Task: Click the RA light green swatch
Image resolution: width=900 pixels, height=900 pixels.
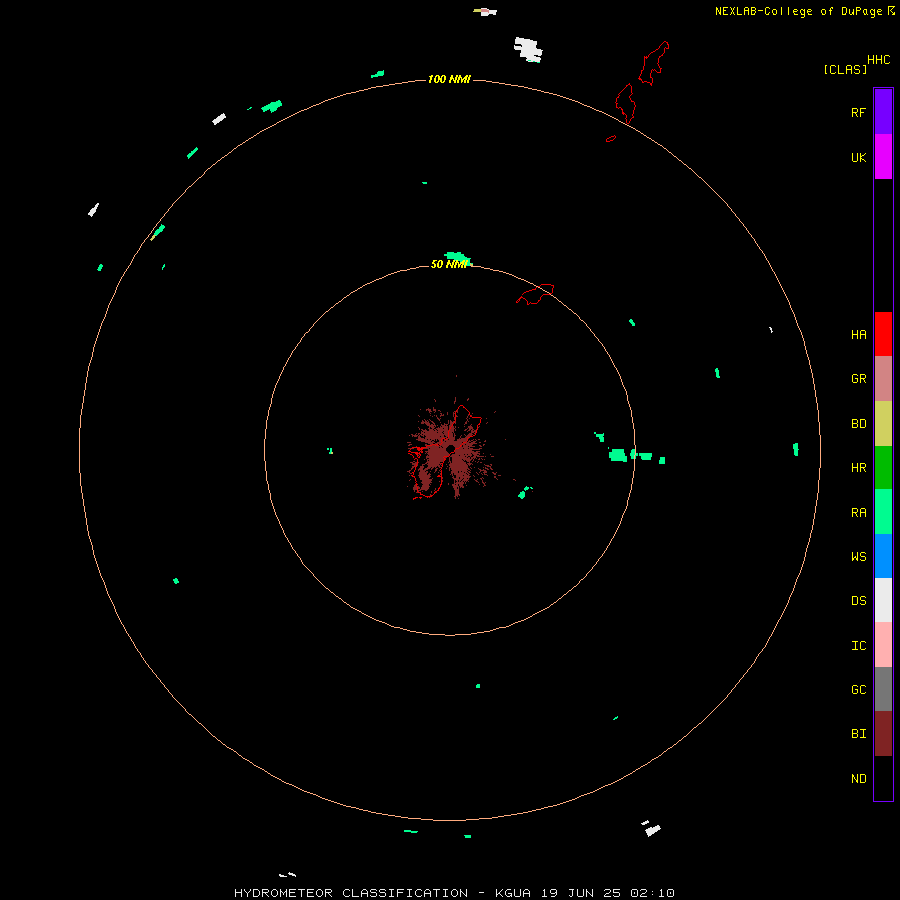Action: point(883,512)
